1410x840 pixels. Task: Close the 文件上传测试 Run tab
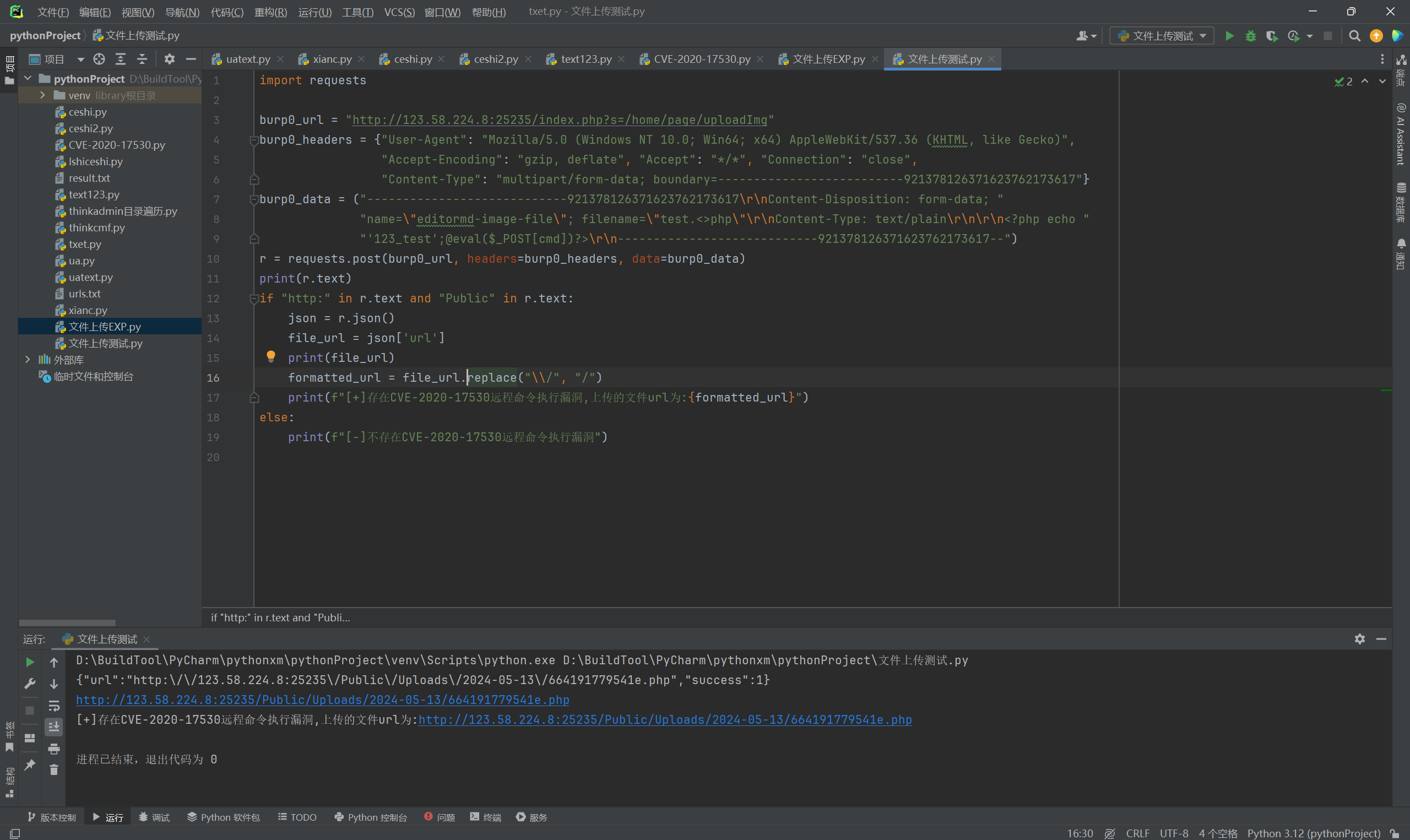point(147,639)
